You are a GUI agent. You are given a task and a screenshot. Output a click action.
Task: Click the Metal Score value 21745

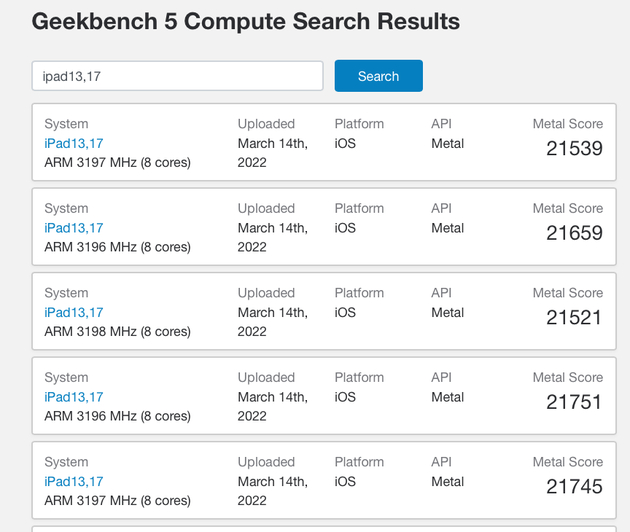pos(574,487)
